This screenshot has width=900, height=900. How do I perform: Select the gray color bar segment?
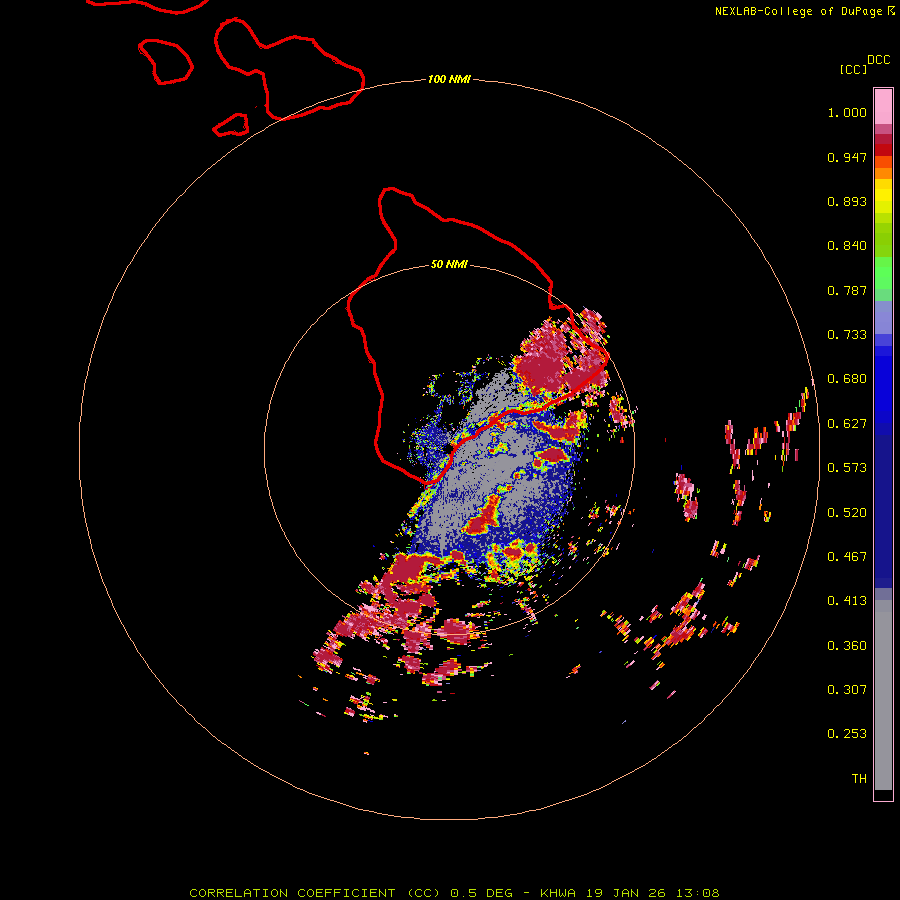click(883, 695)
